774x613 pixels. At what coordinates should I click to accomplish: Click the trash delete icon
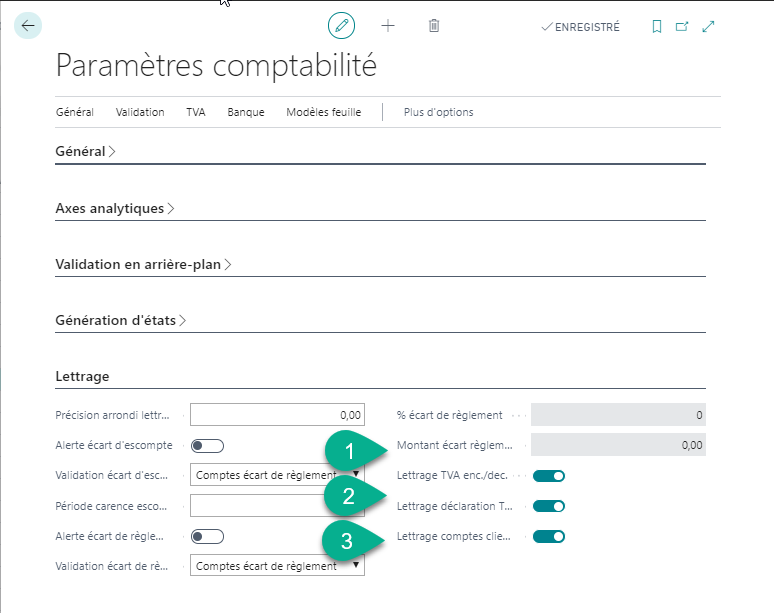(434, 26)
